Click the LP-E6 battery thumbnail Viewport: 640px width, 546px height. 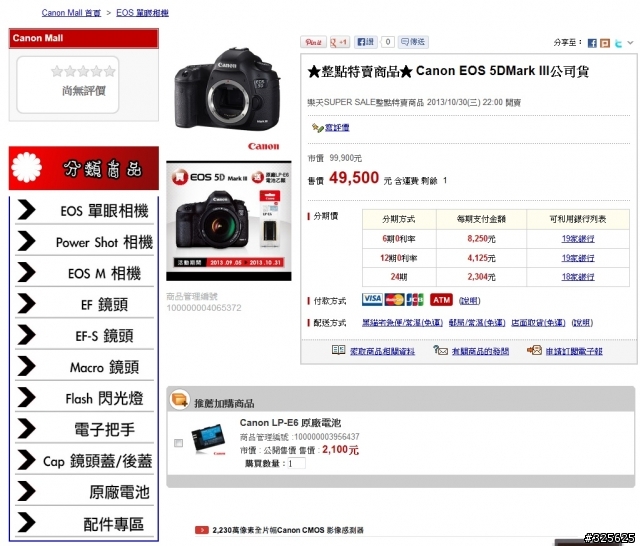click(209, 439)
